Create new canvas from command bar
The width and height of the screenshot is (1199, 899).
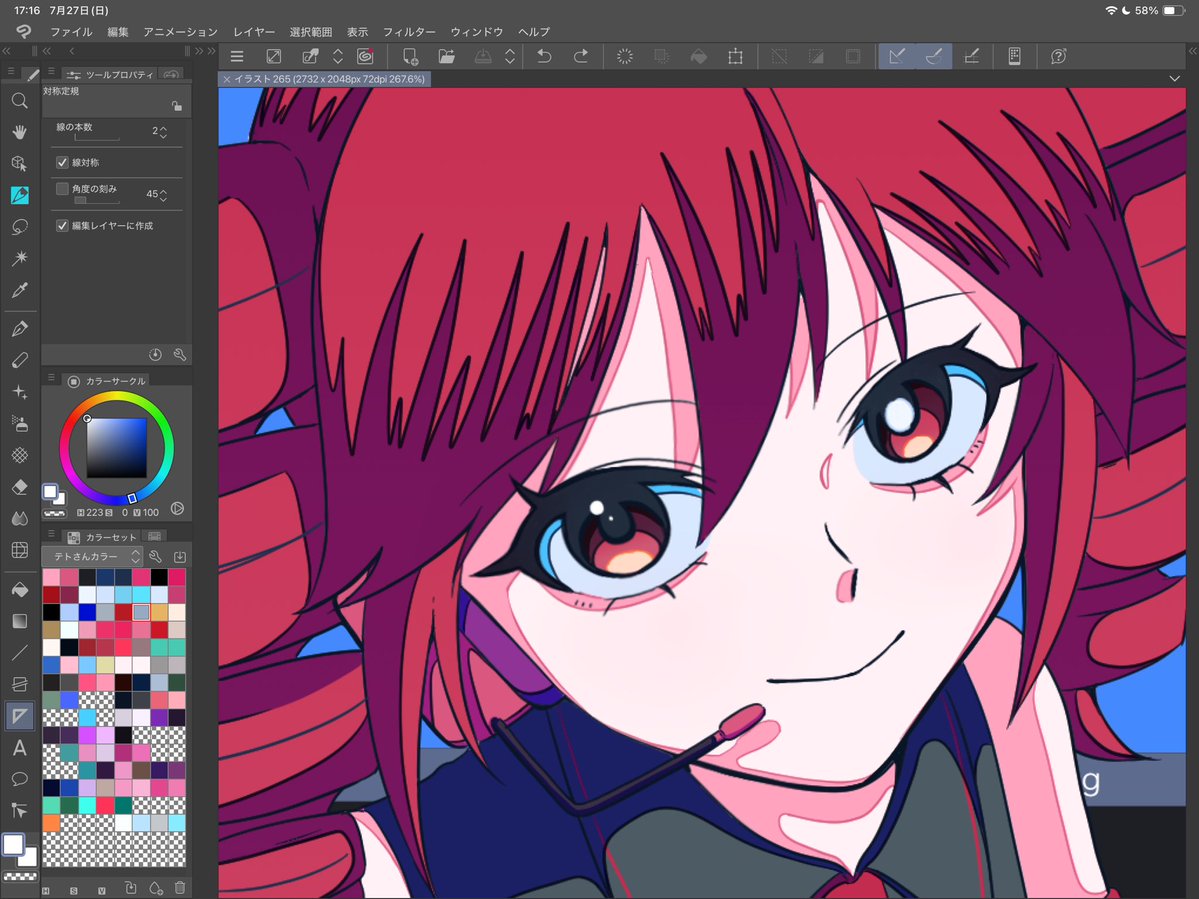click(x=411, y=56)
